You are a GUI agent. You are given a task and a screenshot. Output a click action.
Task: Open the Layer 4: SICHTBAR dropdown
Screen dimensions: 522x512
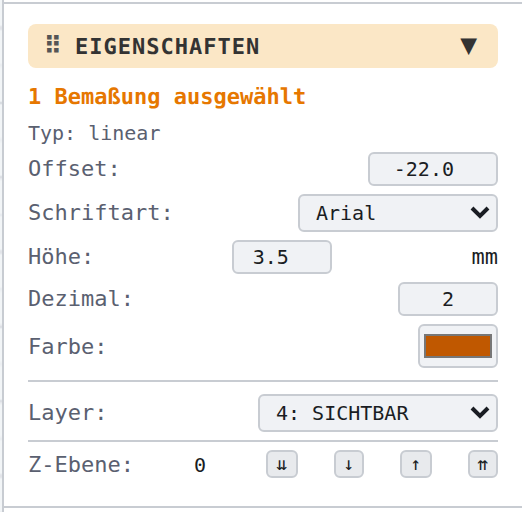pos(378,413)
